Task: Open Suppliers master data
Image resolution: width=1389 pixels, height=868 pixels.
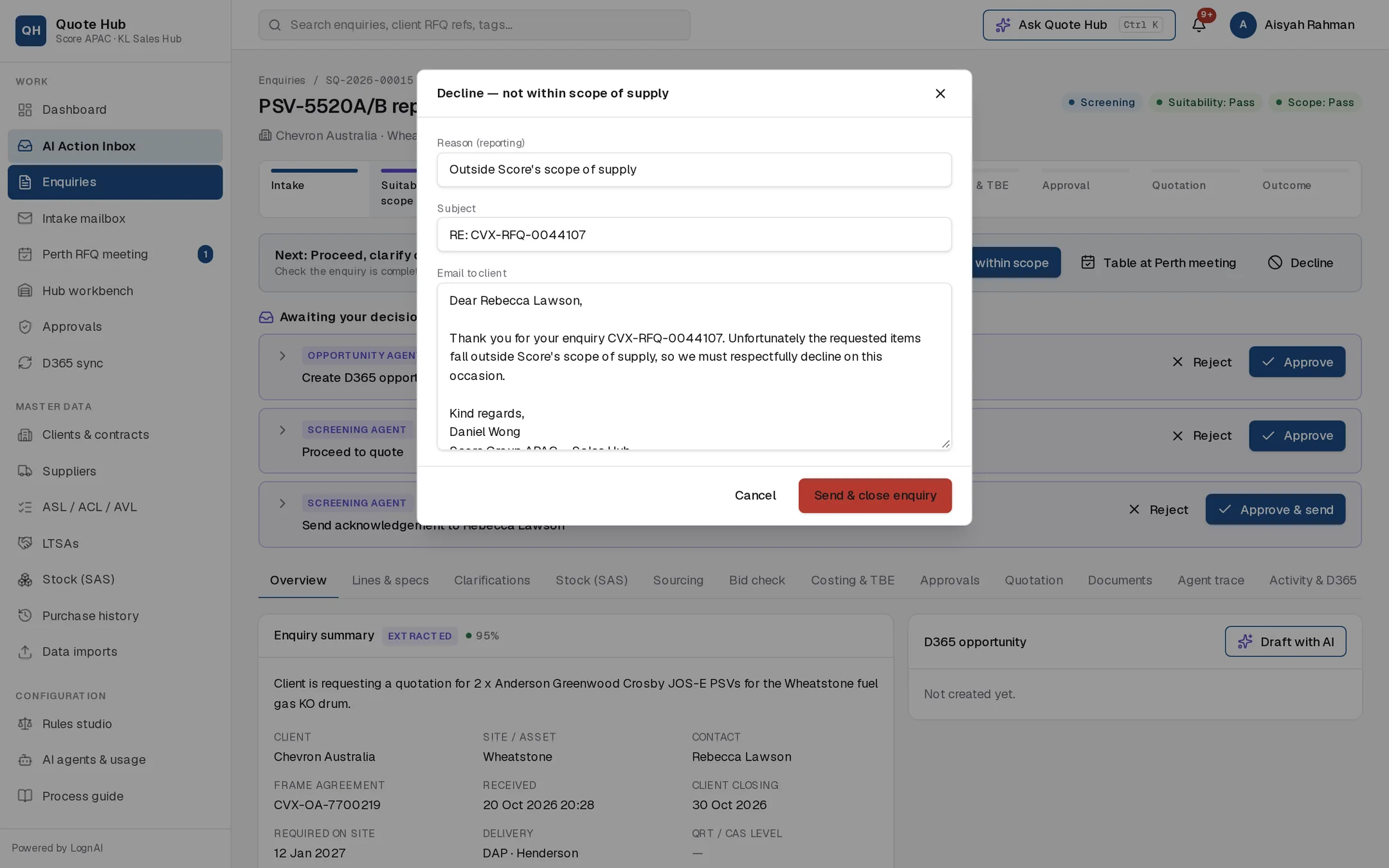Action: pos(115,471)
